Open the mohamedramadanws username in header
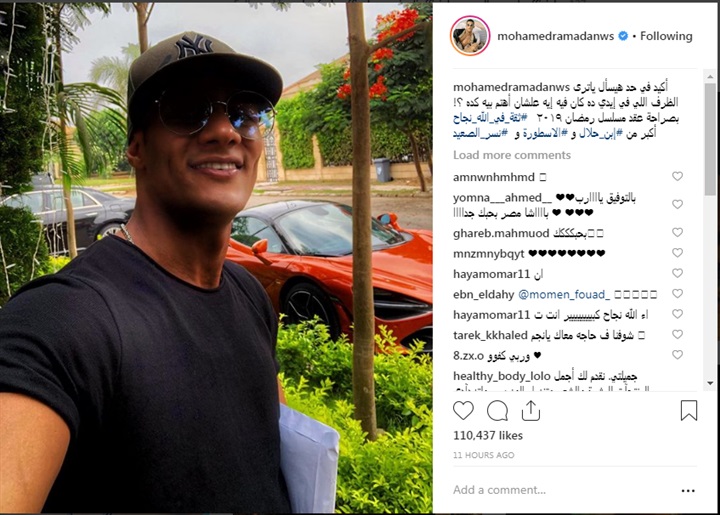Screen dimensions: 720x515 (555, 36)
